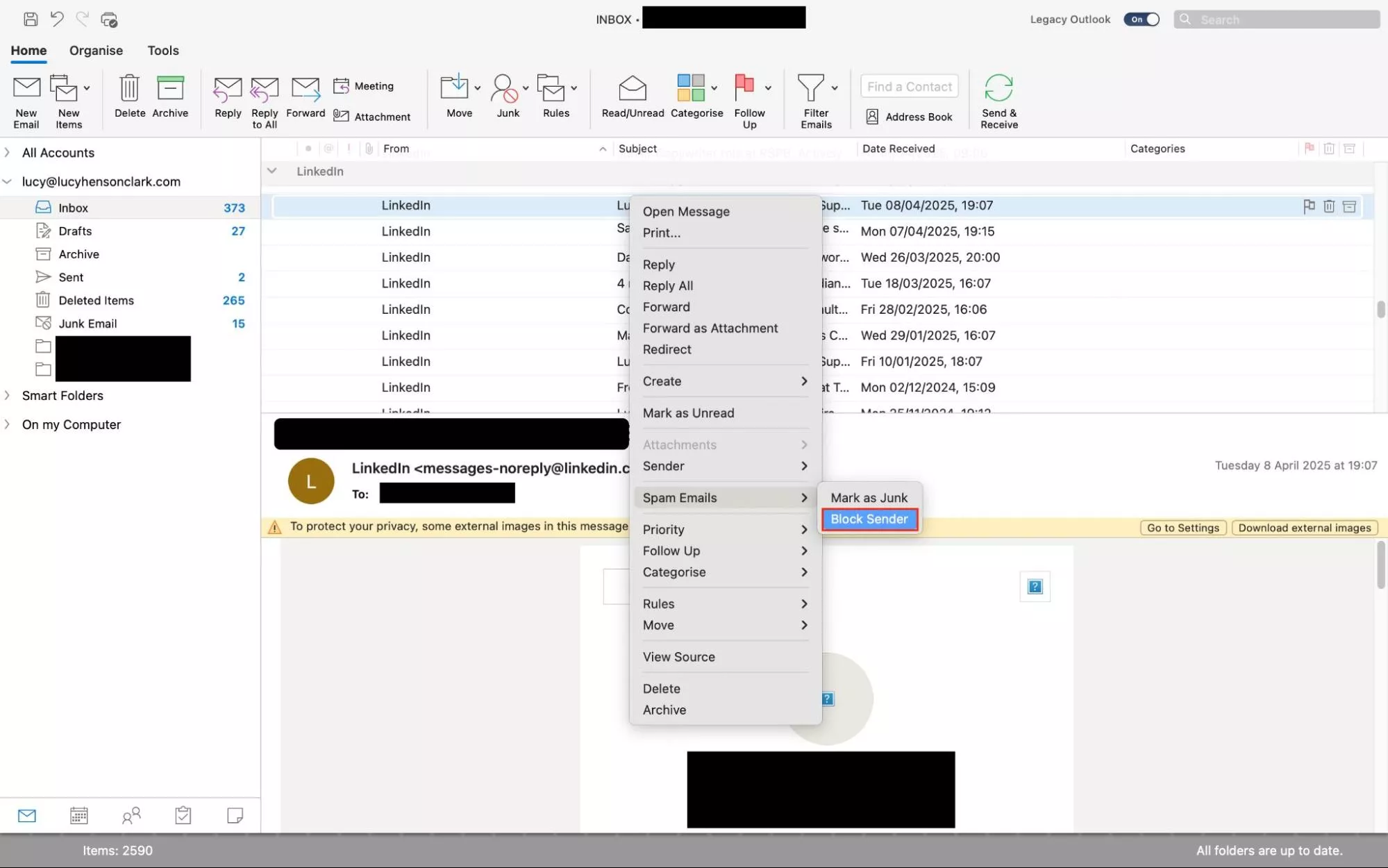Click Download external images button
This screenshot has width=1388, height=868.
tap(1304, 528)
